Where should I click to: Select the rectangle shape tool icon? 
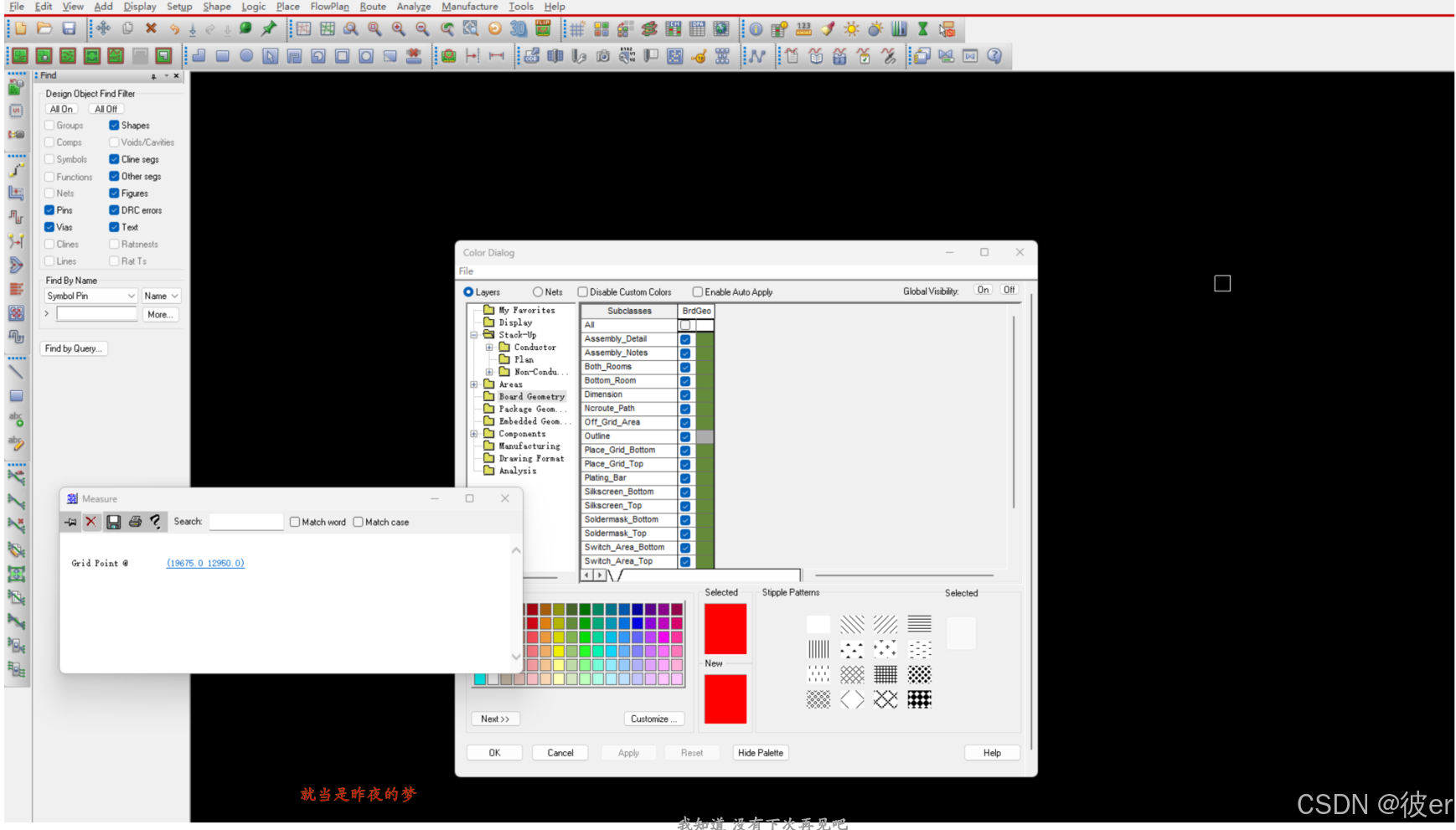pyautogui.click(x=223, y=56)
